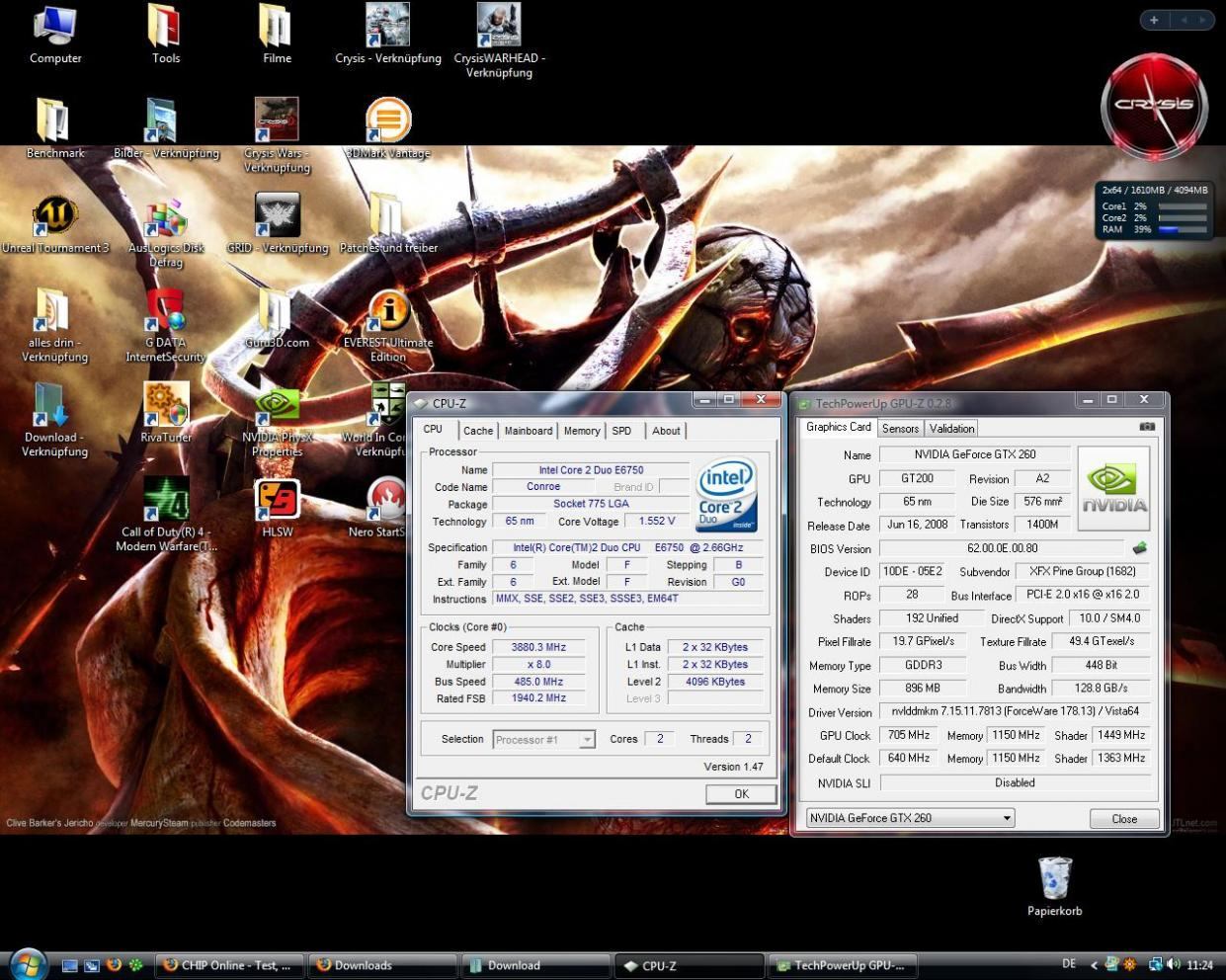Launch Crysis - Verknüpfung shortcut
The image size is (1226, 980).
tap(388, 35)
